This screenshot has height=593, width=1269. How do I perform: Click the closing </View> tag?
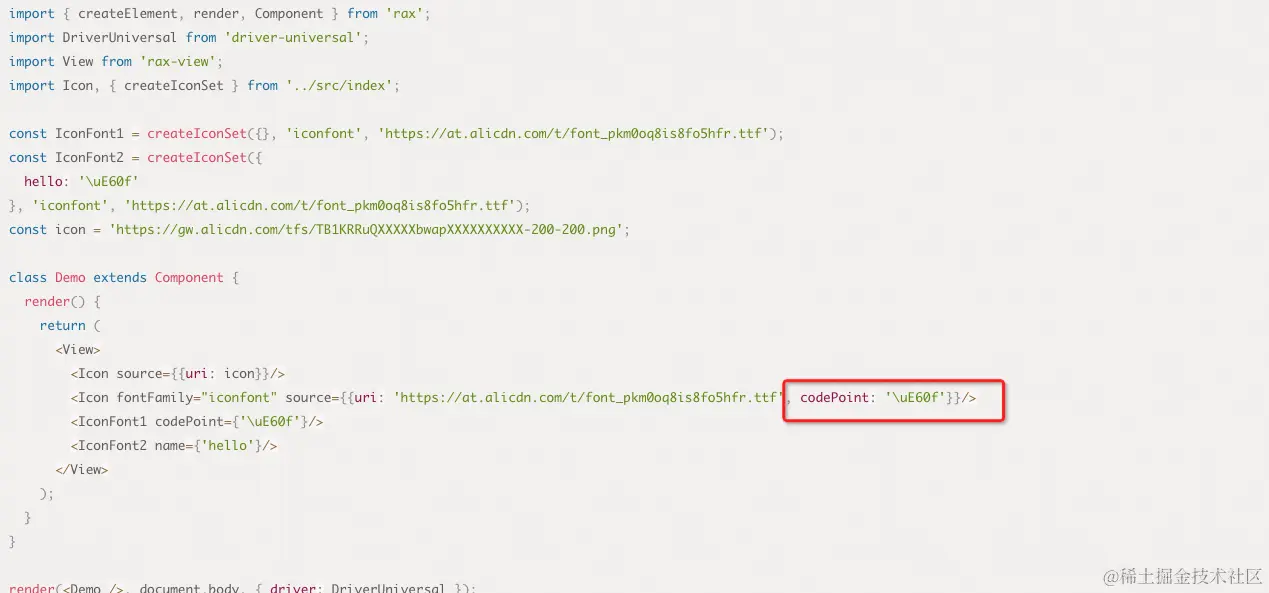point(82,470)
